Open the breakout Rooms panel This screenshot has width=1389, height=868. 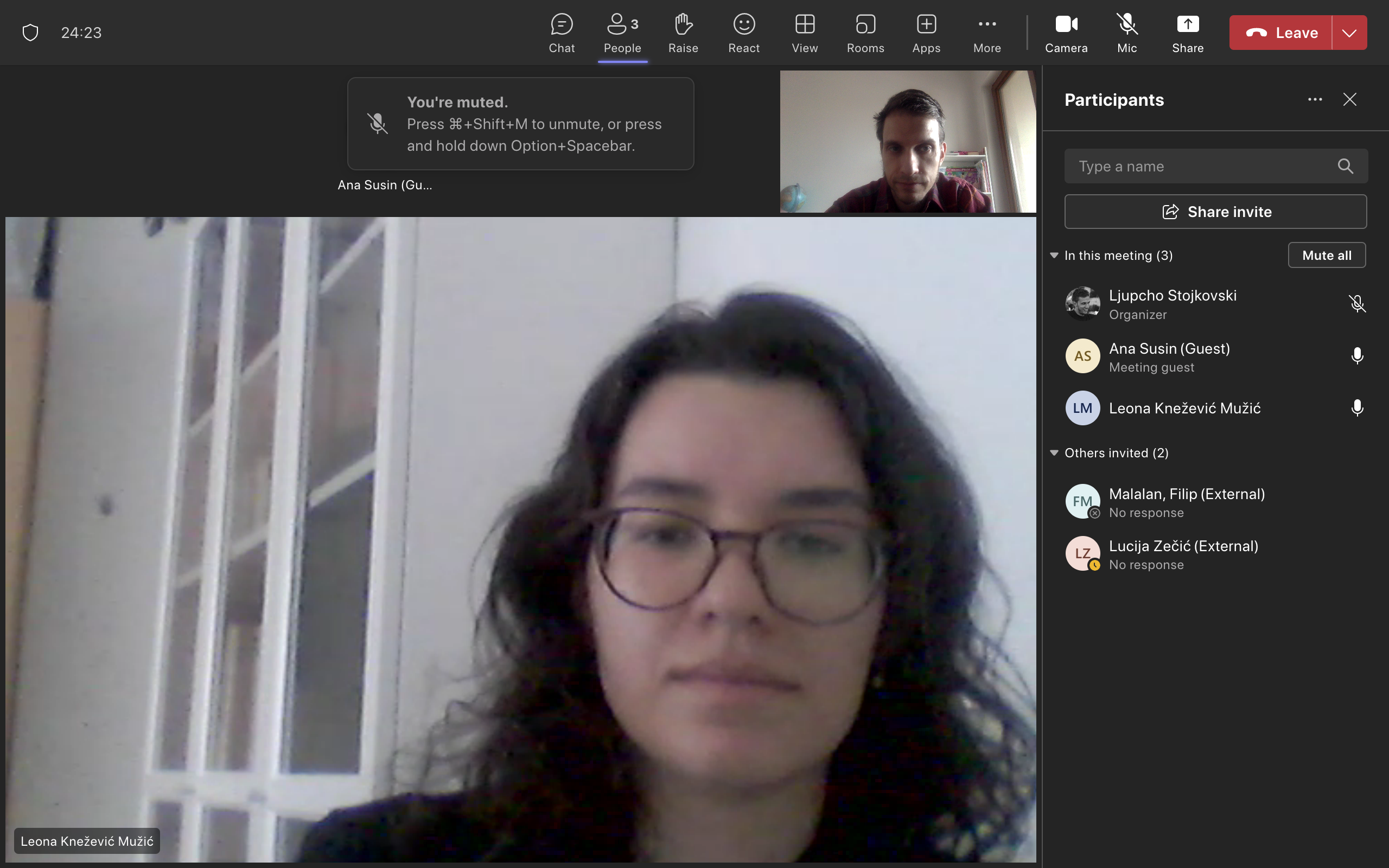[865, 33]
